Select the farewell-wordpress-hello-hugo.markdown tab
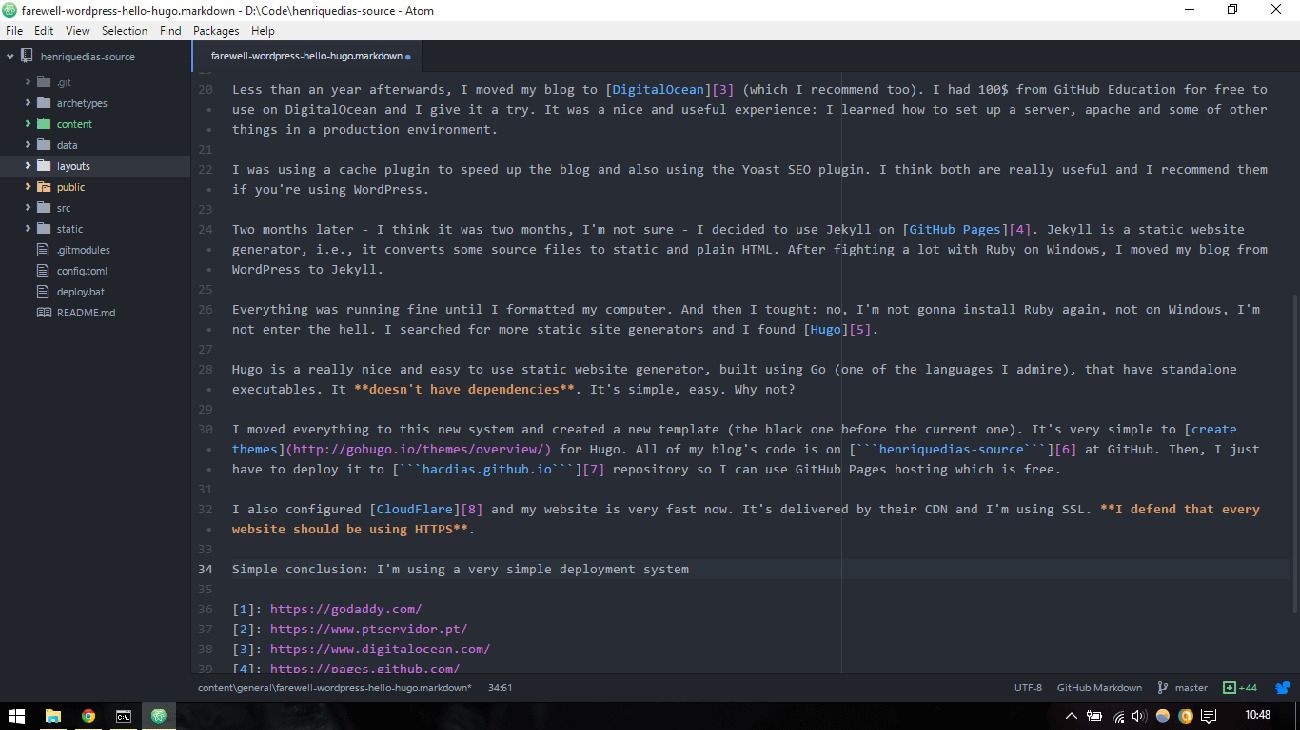Image resolution: width=1300 pixels, height=730 pixels. click(306, 57)
